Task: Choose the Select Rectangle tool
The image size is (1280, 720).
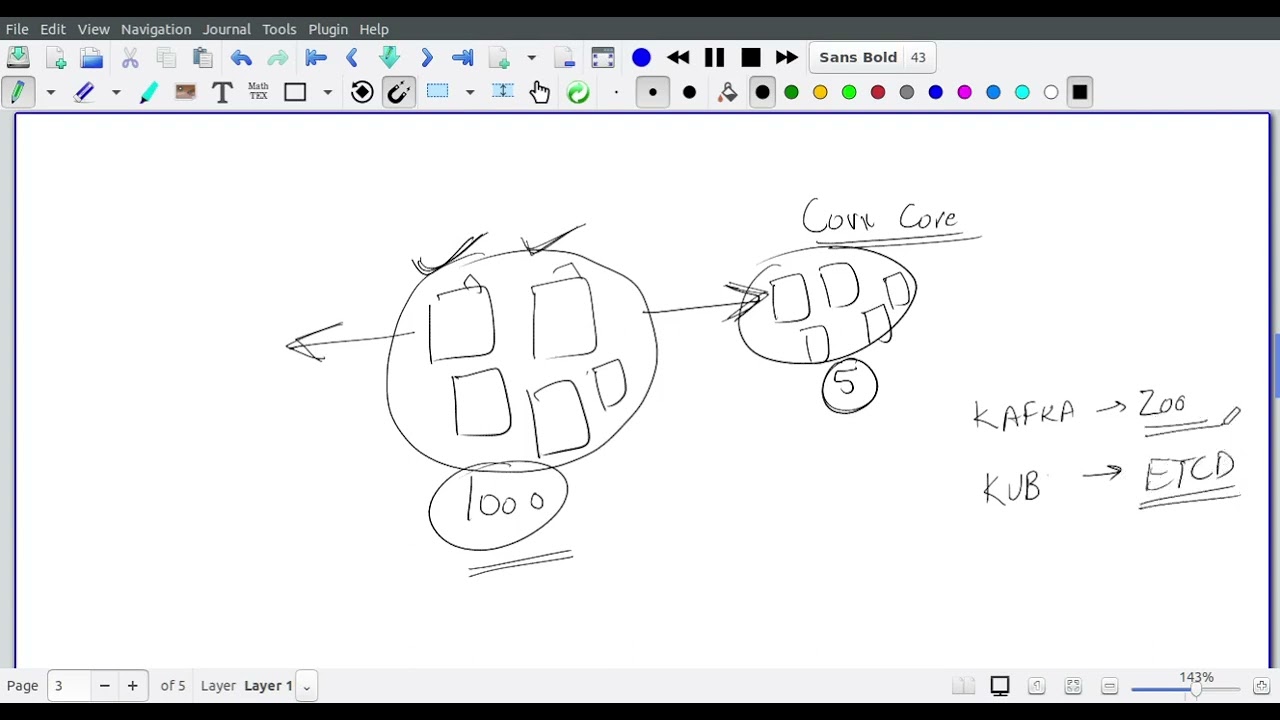Action: pos(437,92)
